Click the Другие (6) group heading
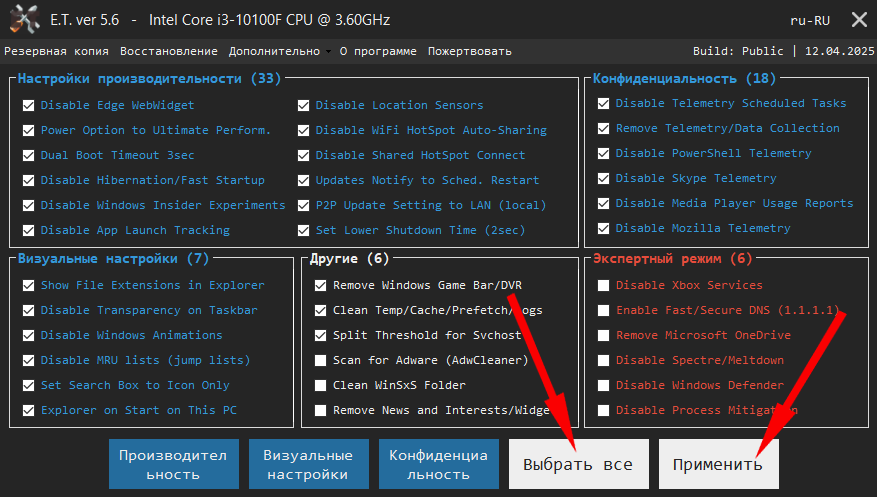This screenshot has height=497, width=877. tap(350, 259)
